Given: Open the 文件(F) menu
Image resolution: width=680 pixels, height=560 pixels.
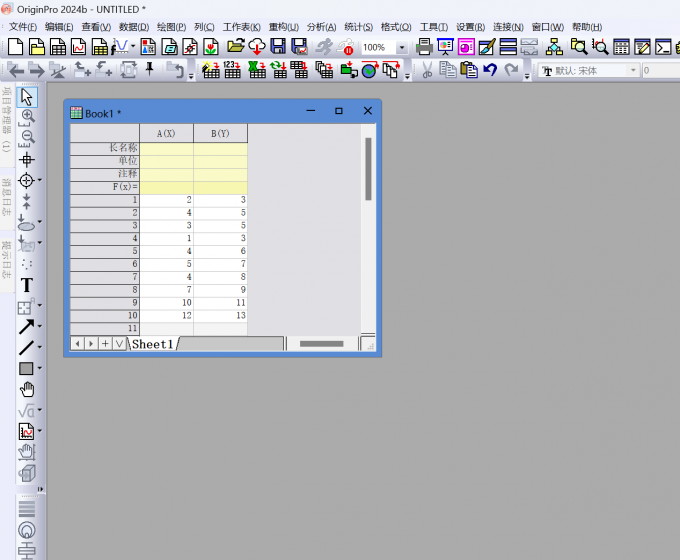Looking at the screenshot, I should (x=23, y=27).
